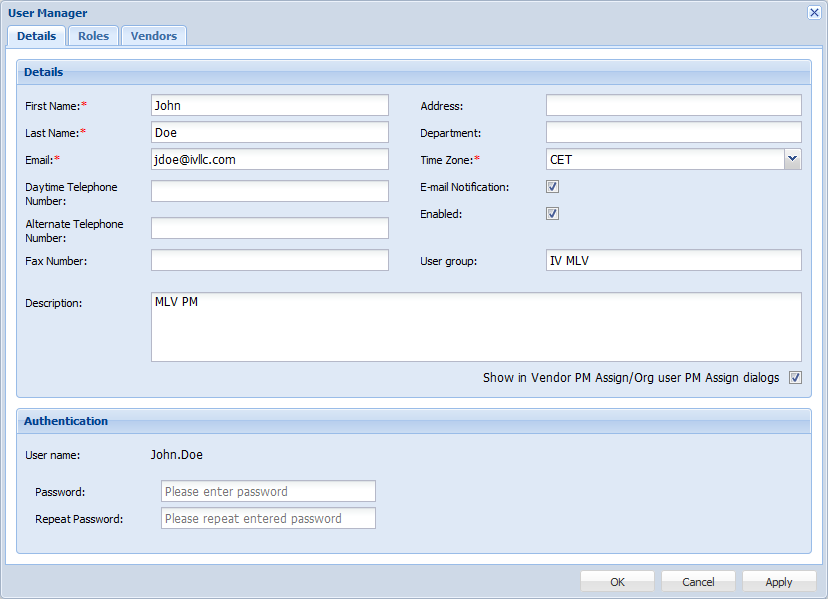Select the Daytime Telephone Number field
The height and width of the screenshot is (599, 828).
(269, 191)
